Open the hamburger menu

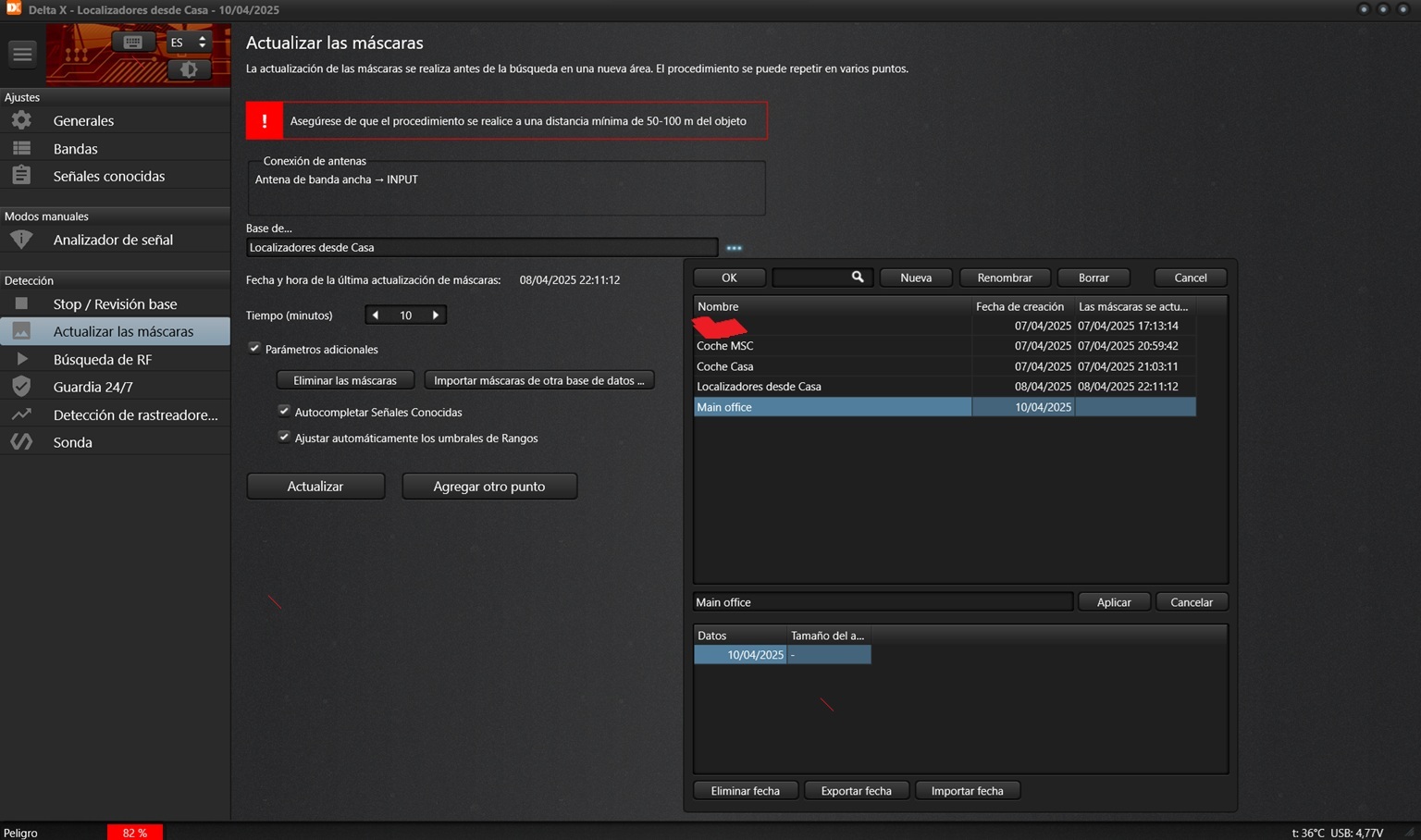[x=22, y=55]
